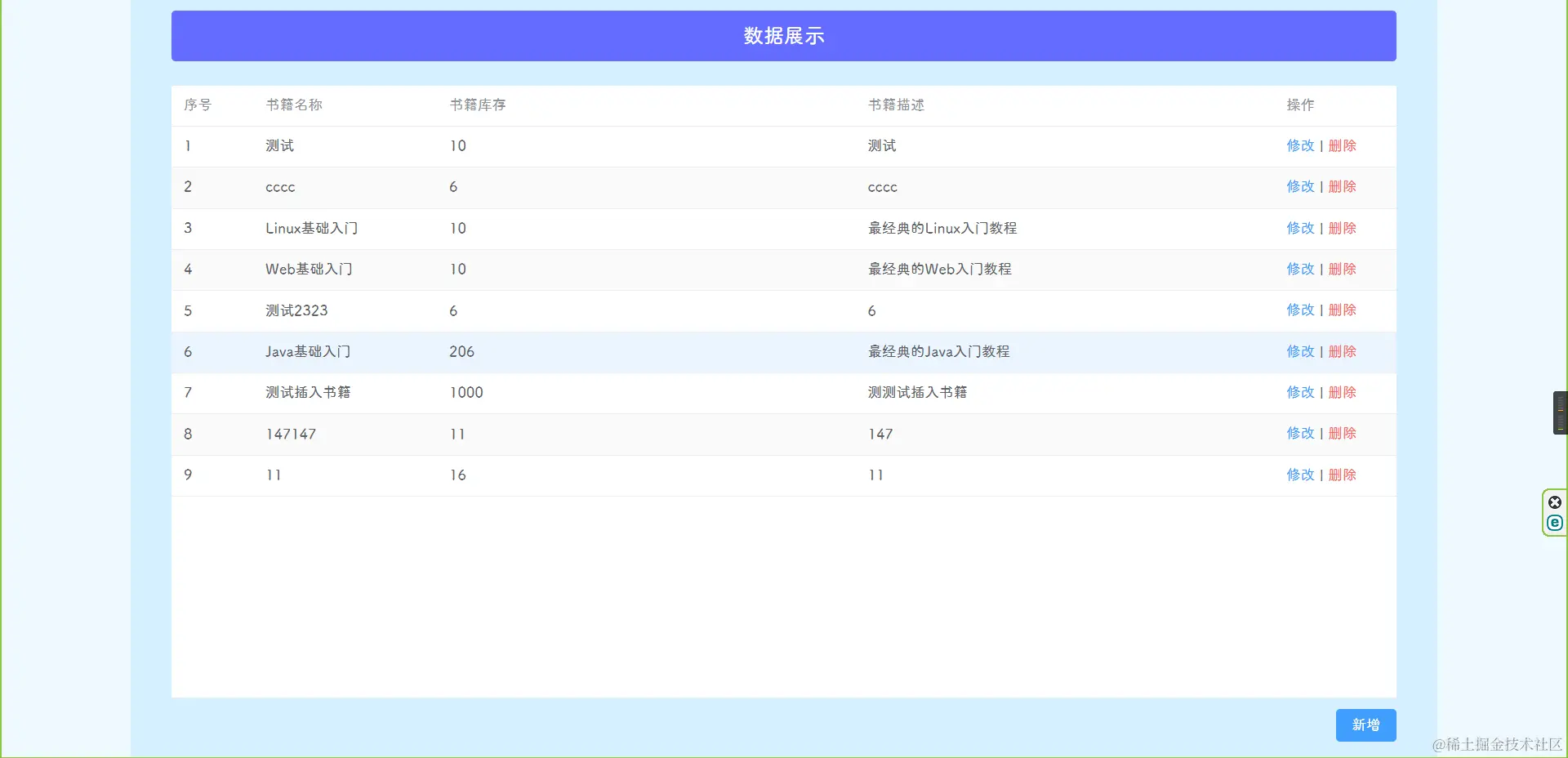Click the stock value 16

click(x=457, y=475)
